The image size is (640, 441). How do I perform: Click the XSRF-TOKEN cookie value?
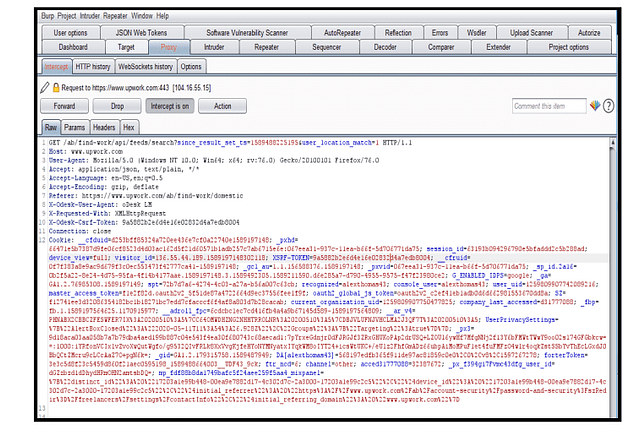click(371, 258)
